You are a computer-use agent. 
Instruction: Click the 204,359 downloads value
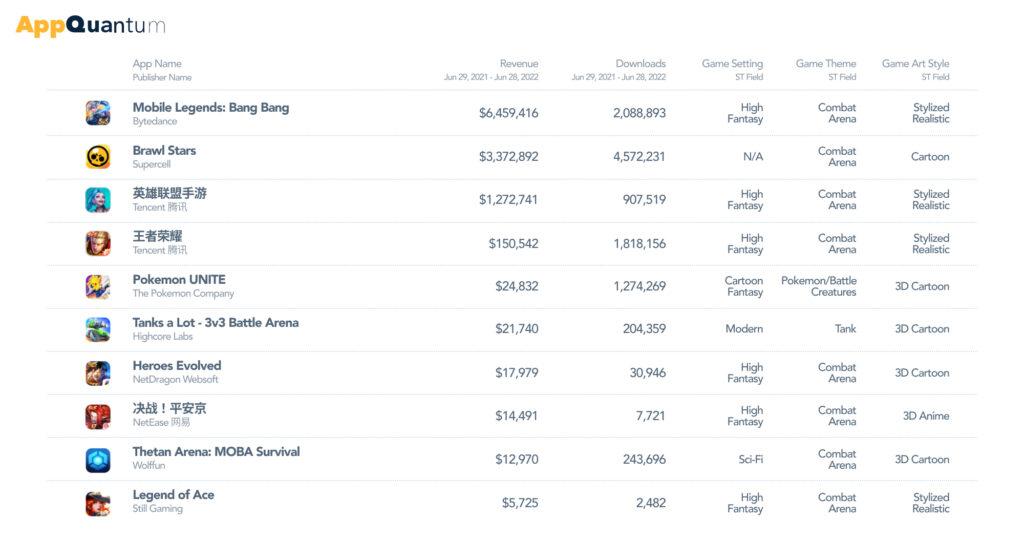pos(644,329)
